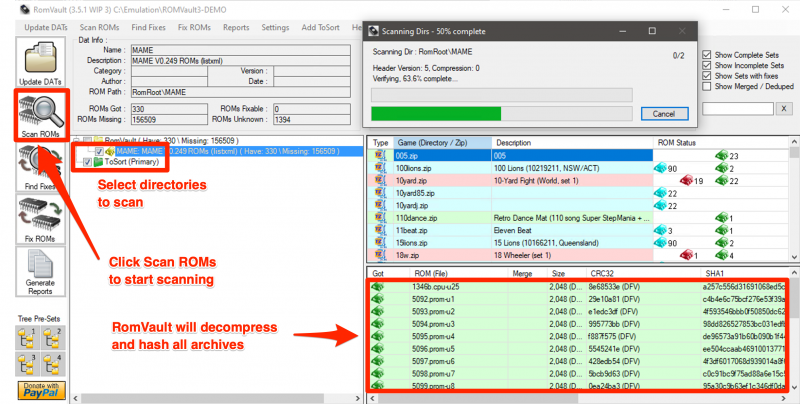Click the Find Fixes chip button
800x404 pixels.
click(40, 167)
